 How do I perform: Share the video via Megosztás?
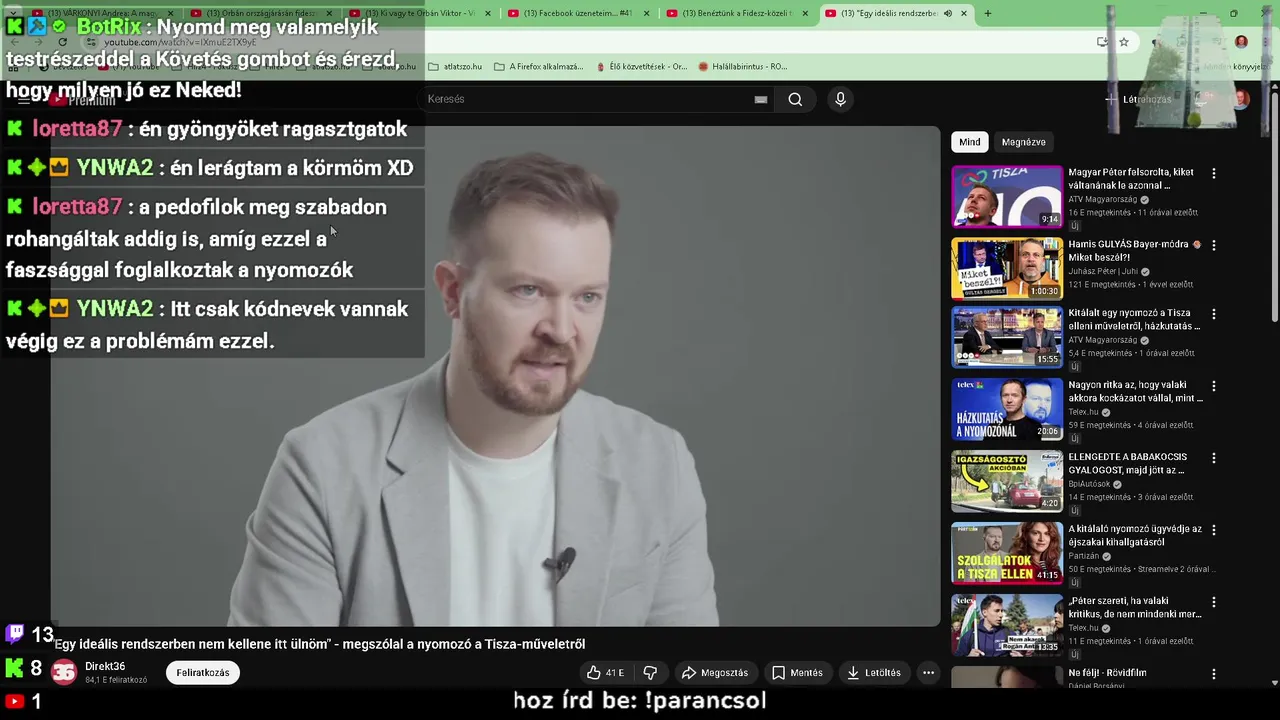tap(714, 673)
